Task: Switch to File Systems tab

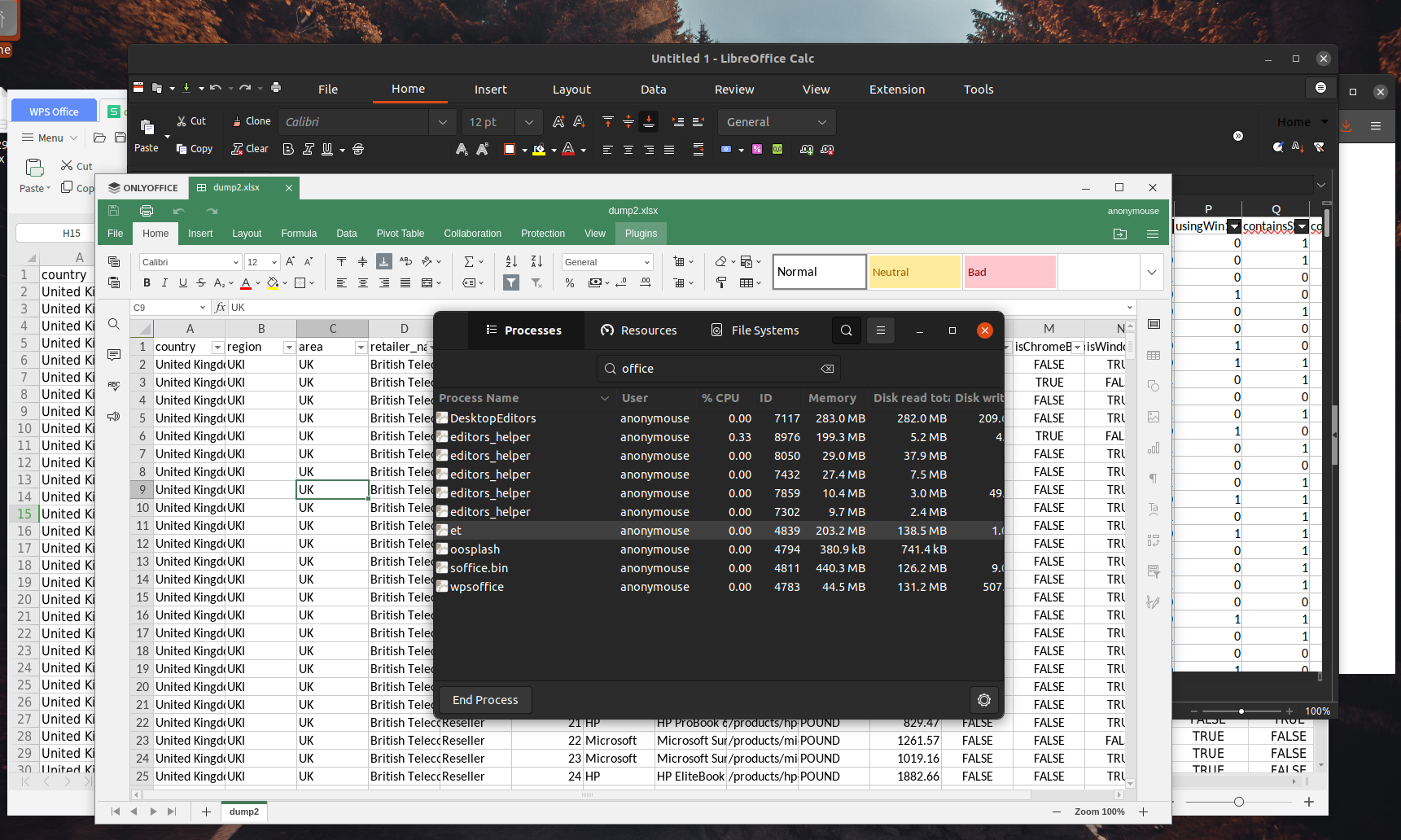Action: tap(755, 330)
